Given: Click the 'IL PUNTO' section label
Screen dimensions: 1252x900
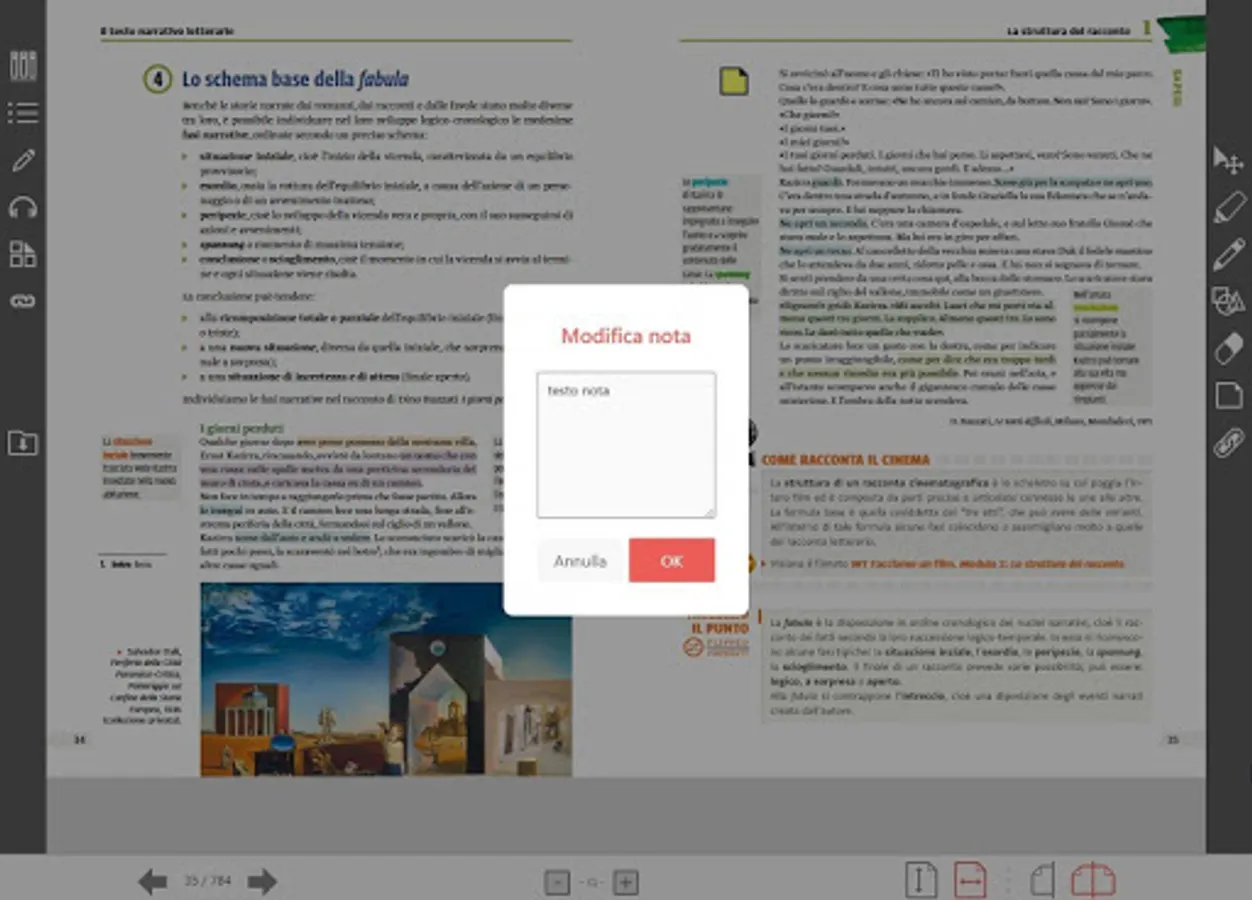Looking at the screenshot, I should point(719,629).
